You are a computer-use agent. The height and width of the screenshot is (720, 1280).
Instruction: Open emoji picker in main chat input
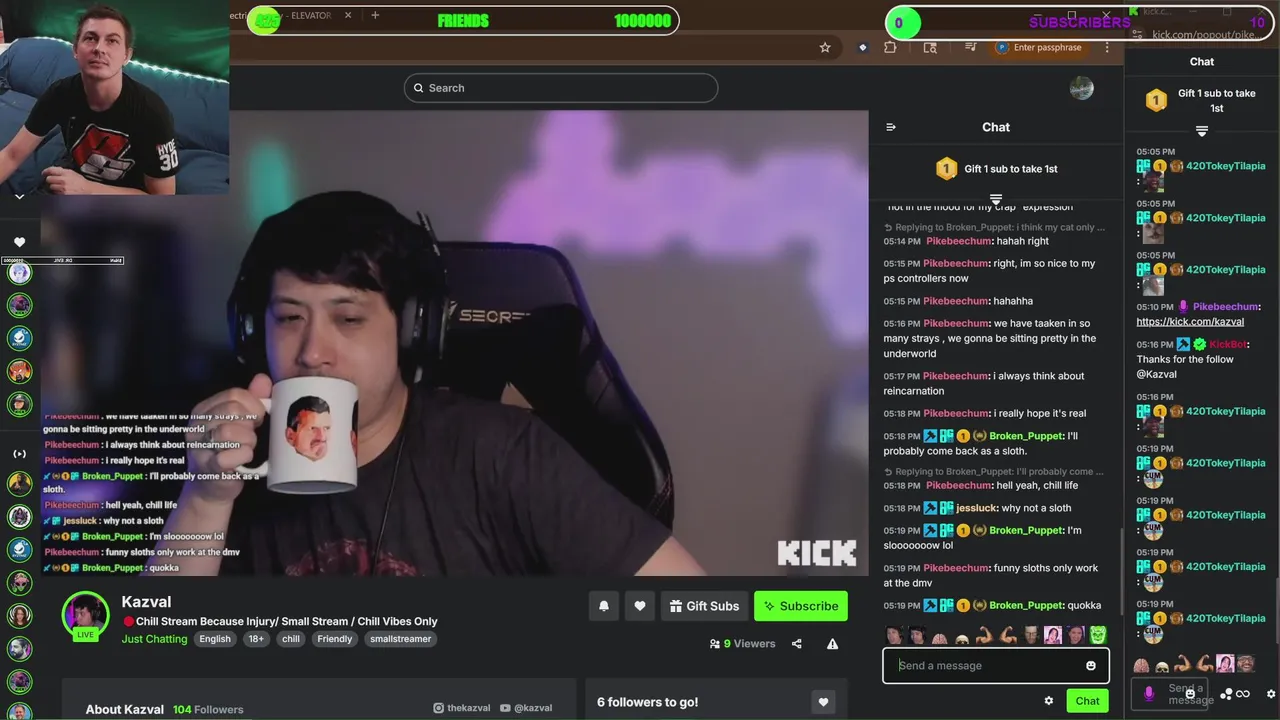click(x=1091, y=666)
